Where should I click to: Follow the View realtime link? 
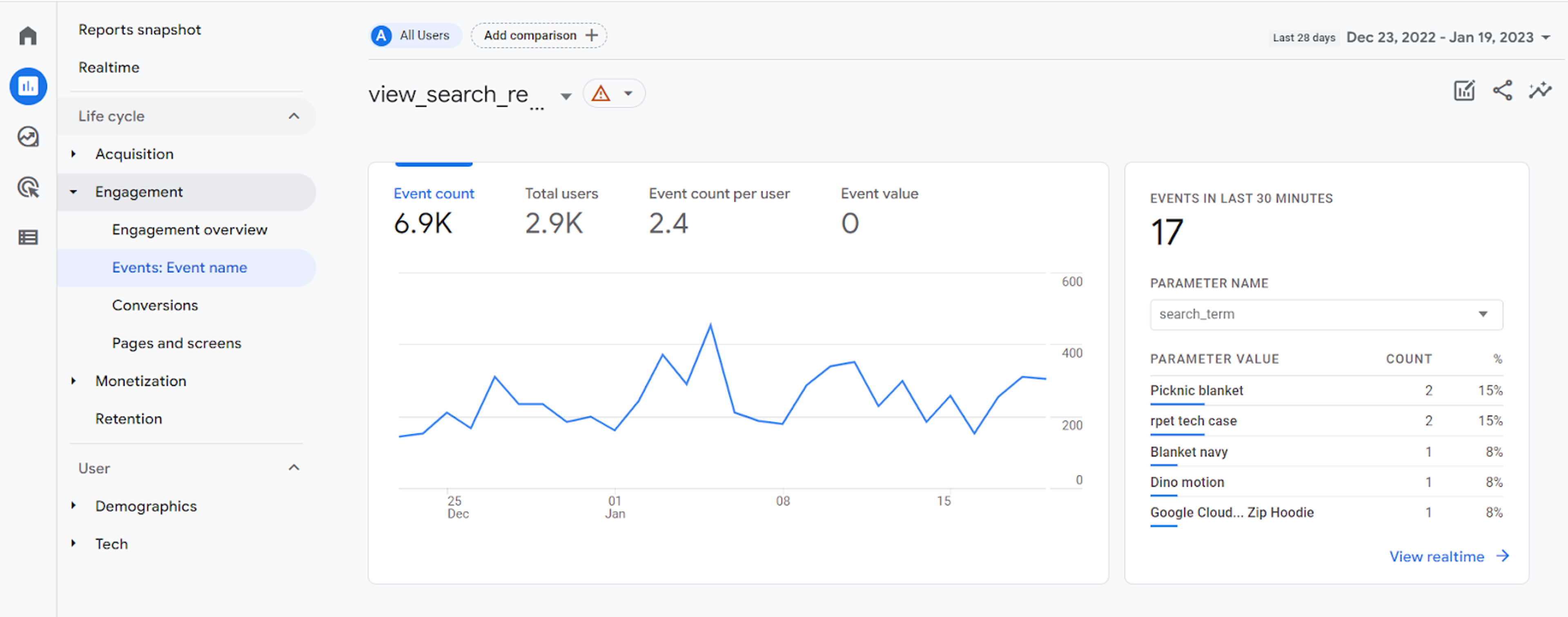click(x=1449, y=556)
